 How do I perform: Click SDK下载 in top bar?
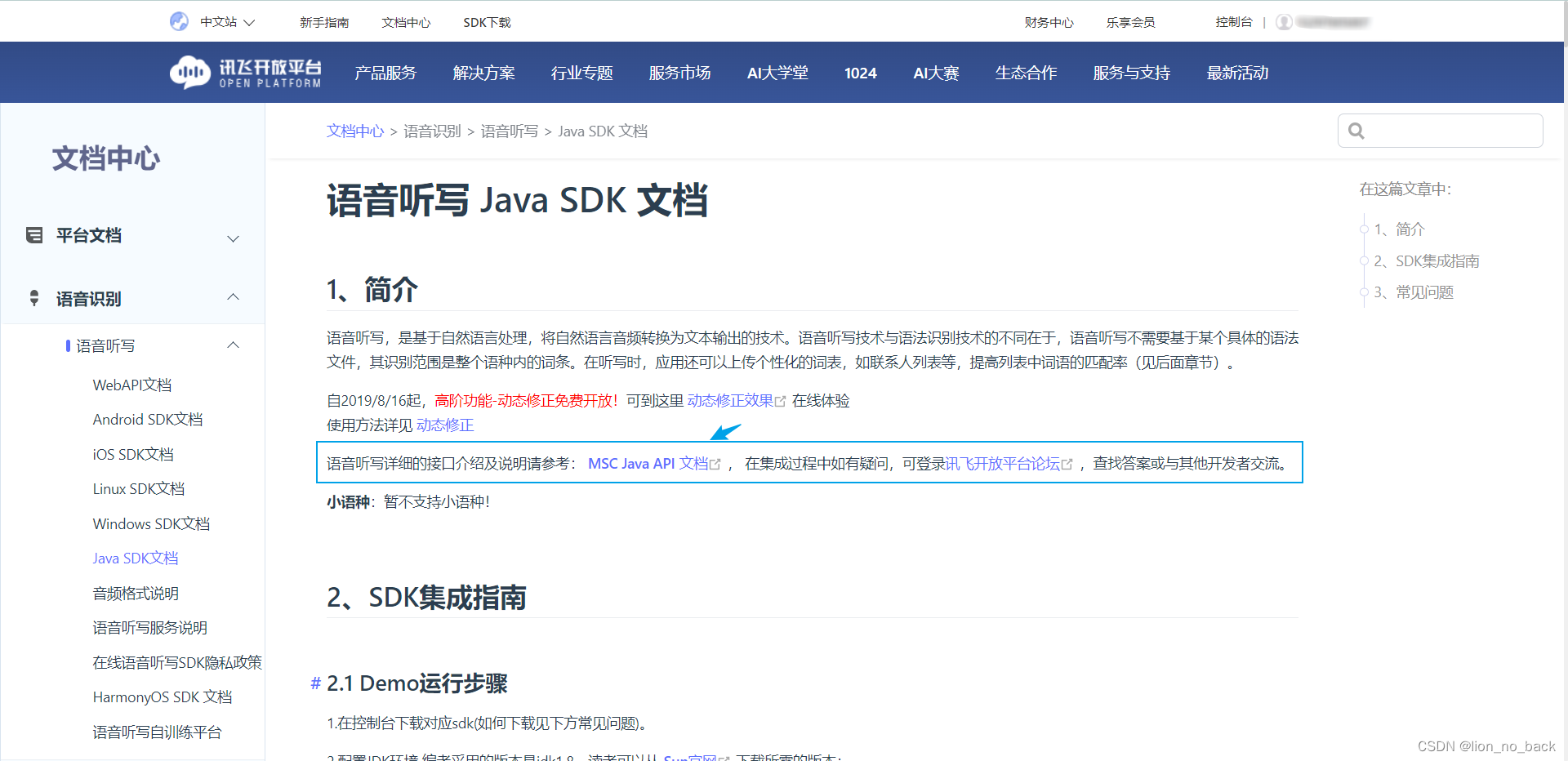tap(487, 22)
